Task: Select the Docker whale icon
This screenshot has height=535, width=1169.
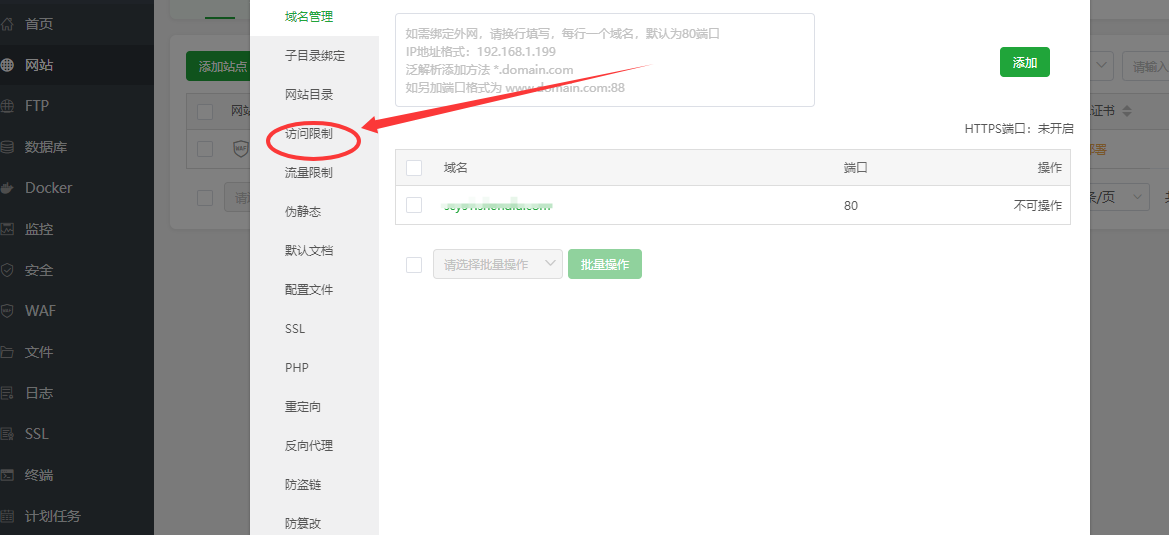Action: (8, 188)
